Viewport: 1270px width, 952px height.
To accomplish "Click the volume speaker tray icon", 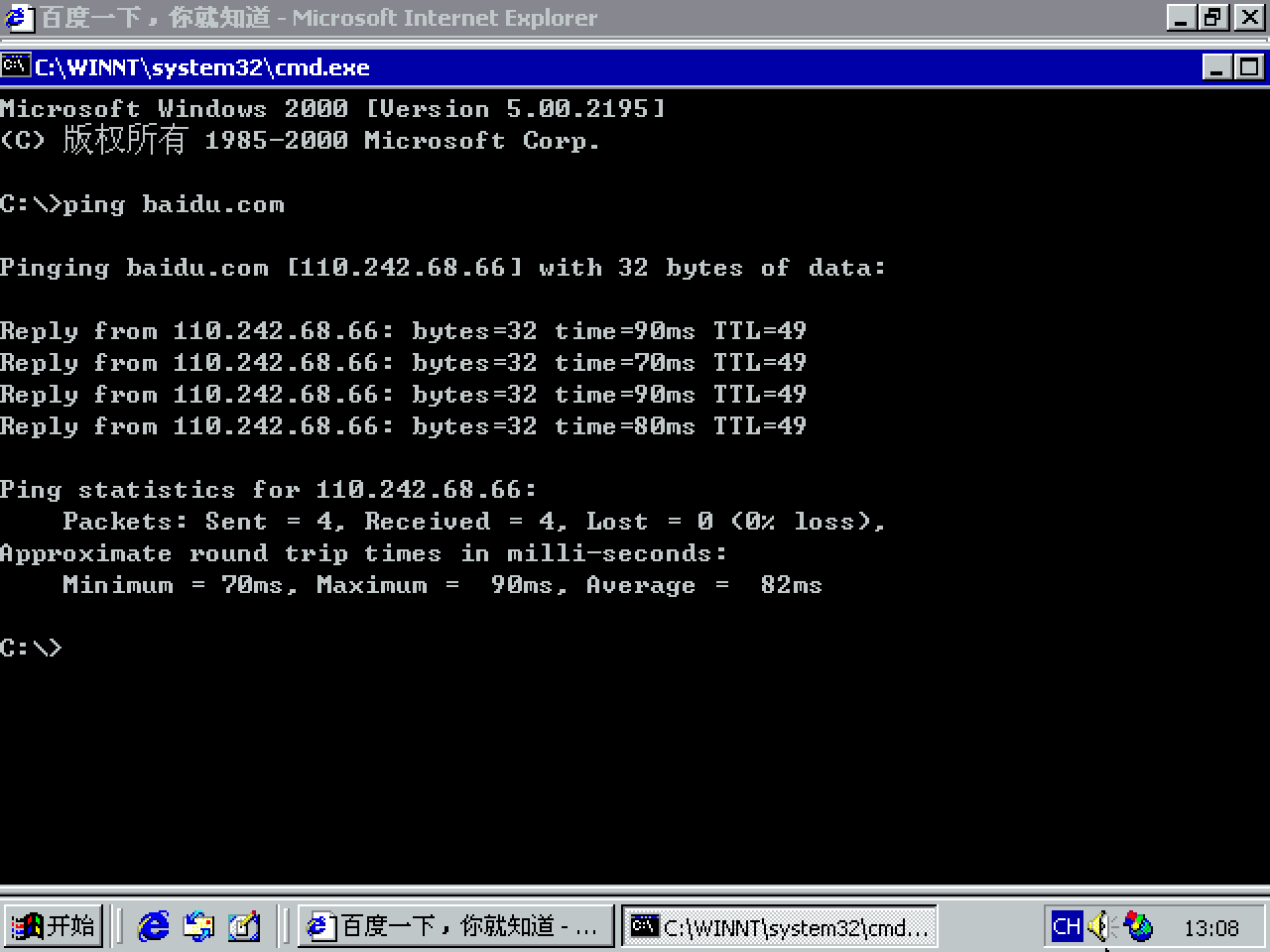I will (1100, 926).
